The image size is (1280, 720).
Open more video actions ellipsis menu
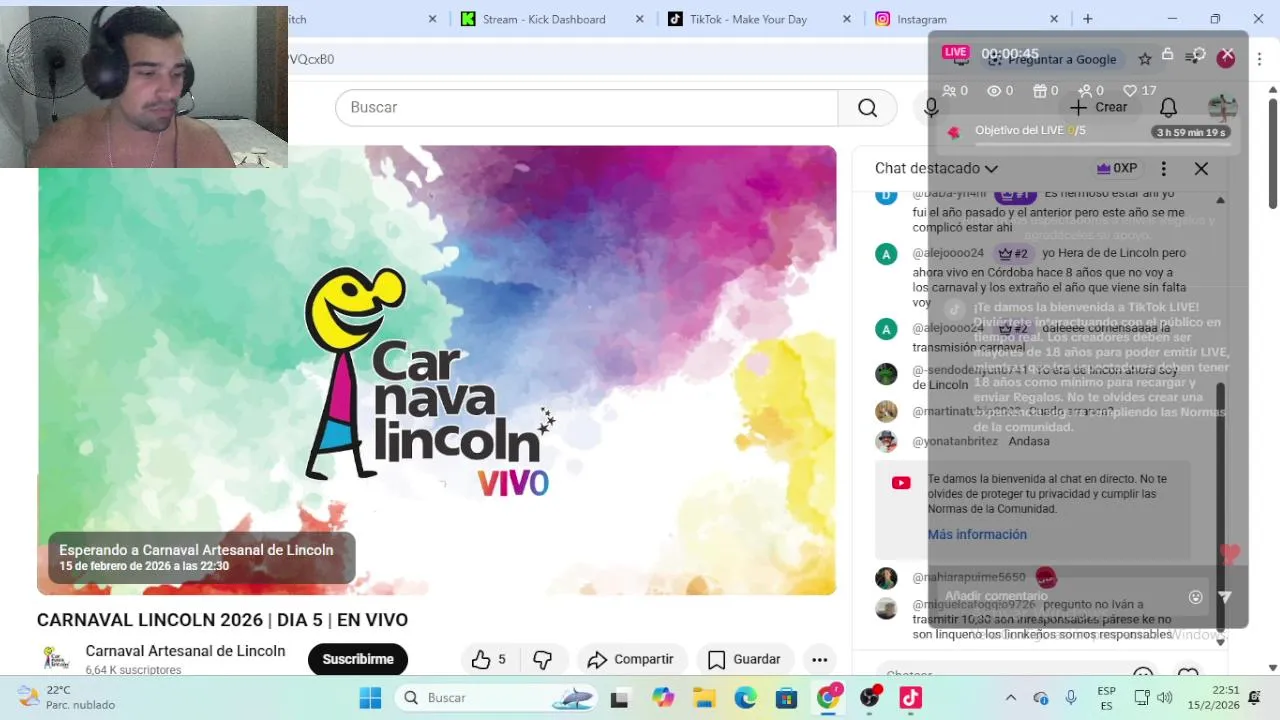pyautogui.click(x=819, y=660)
